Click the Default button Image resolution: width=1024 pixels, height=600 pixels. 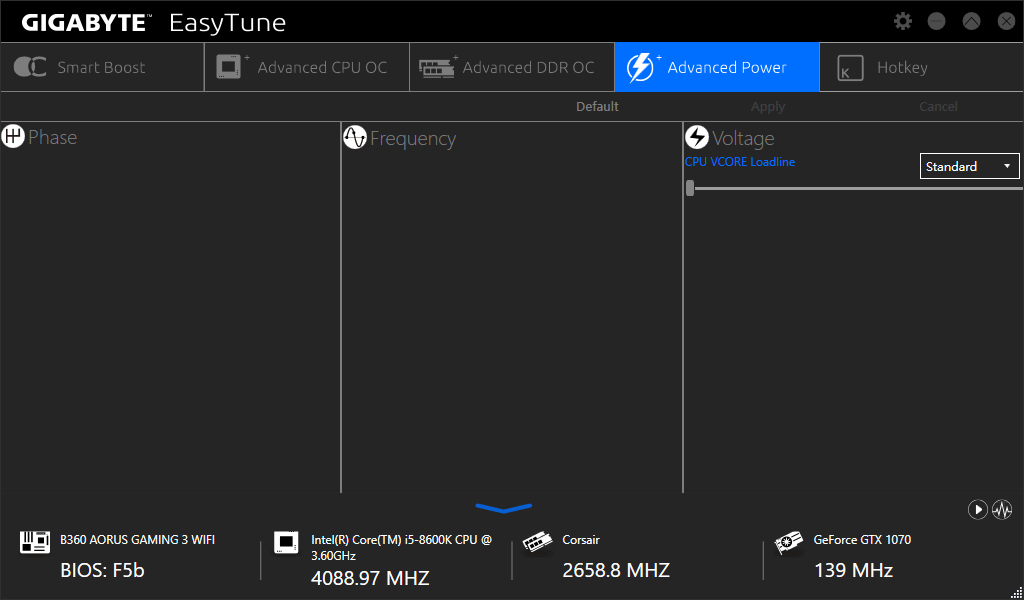coord(597,106)
